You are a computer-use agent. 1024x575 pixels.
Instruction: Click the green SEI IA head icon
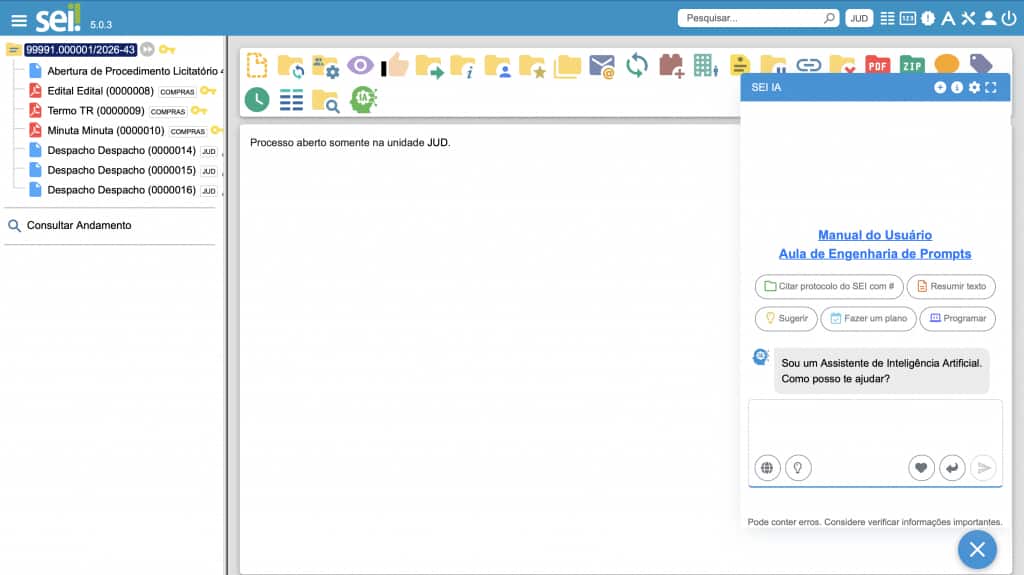pyautogui.click(x=363, y=99)
